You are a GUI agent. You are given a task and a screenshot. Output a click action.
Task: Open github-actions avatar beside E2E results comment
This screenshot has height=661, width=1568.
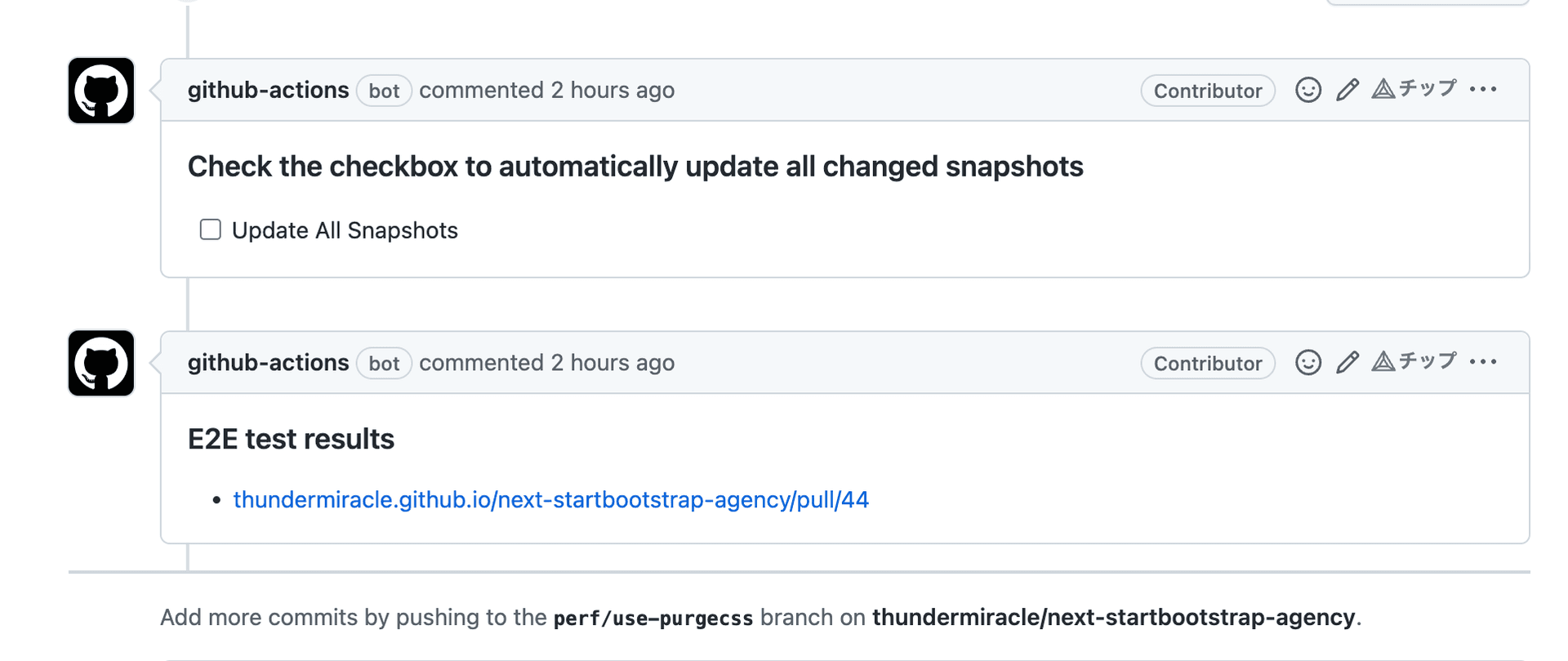tap(101, 364)
